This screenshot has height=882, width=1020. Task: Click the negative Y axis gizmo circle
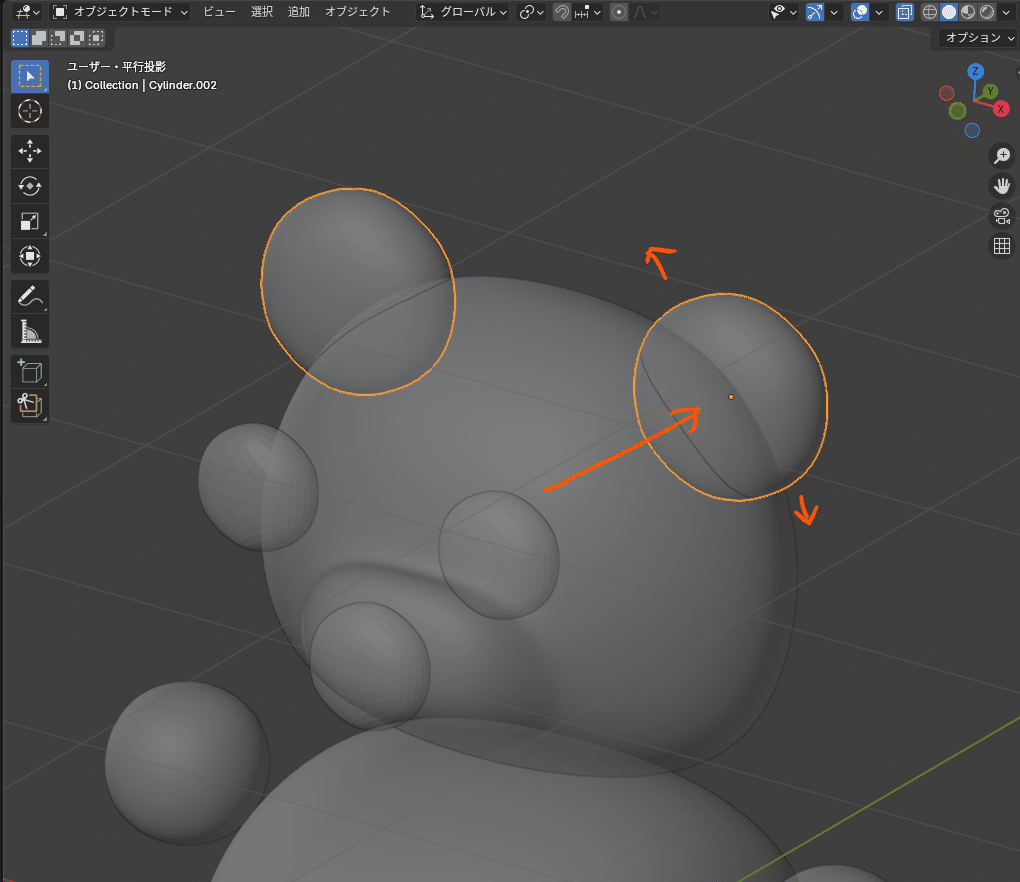click(x=957, y=111)
